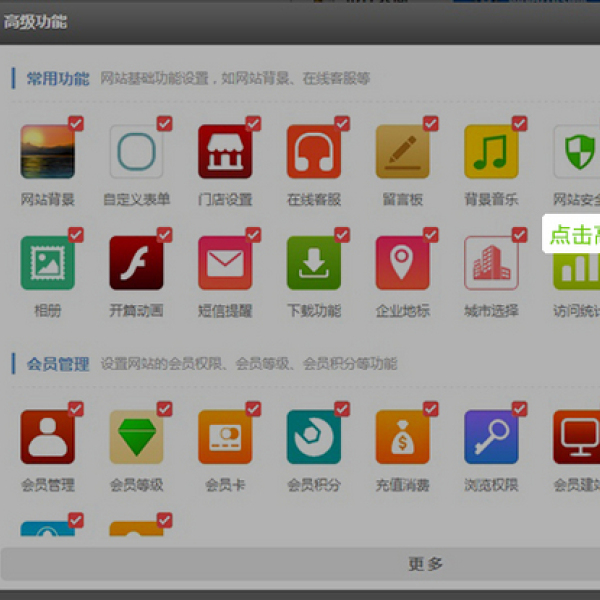This screenshot has width=600, height=600.
Task: Open the 会员等级 diamond icon
Action: tap(136, 437)
